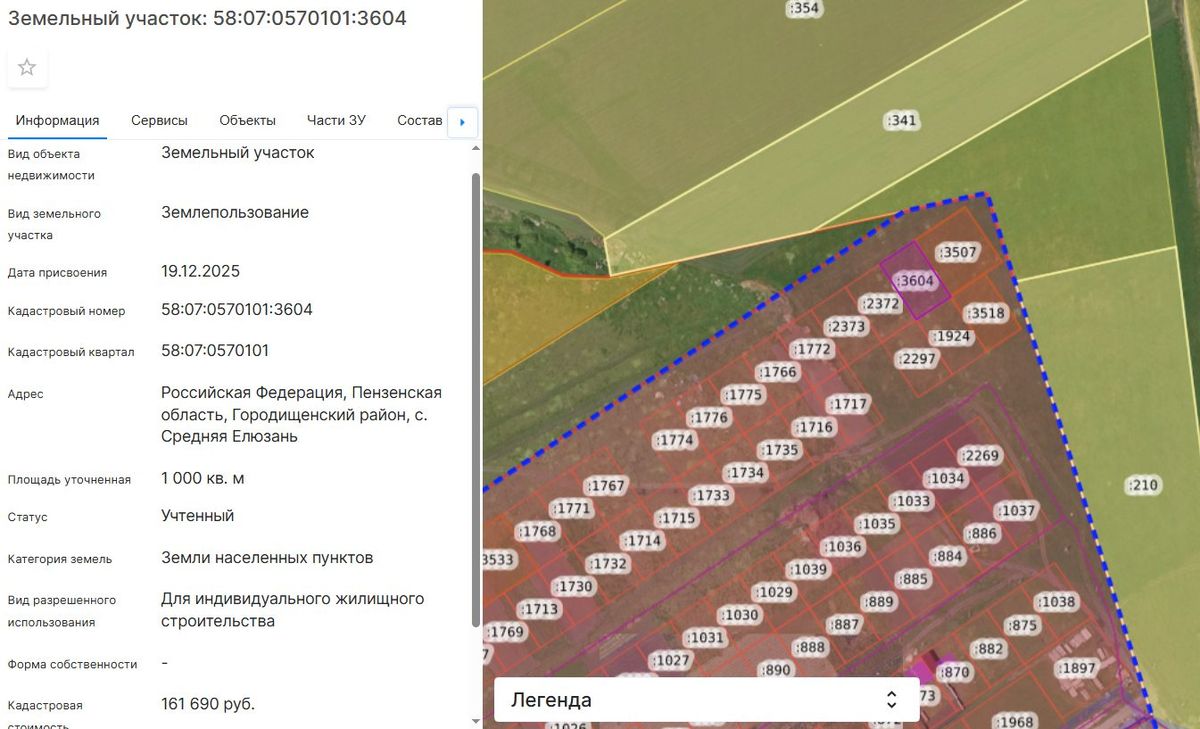The width and height of the screenshot is (1200, 729).
Task: Pick parcel :1732 on the map
Action: pyautogui.click(x=608, y=564)
